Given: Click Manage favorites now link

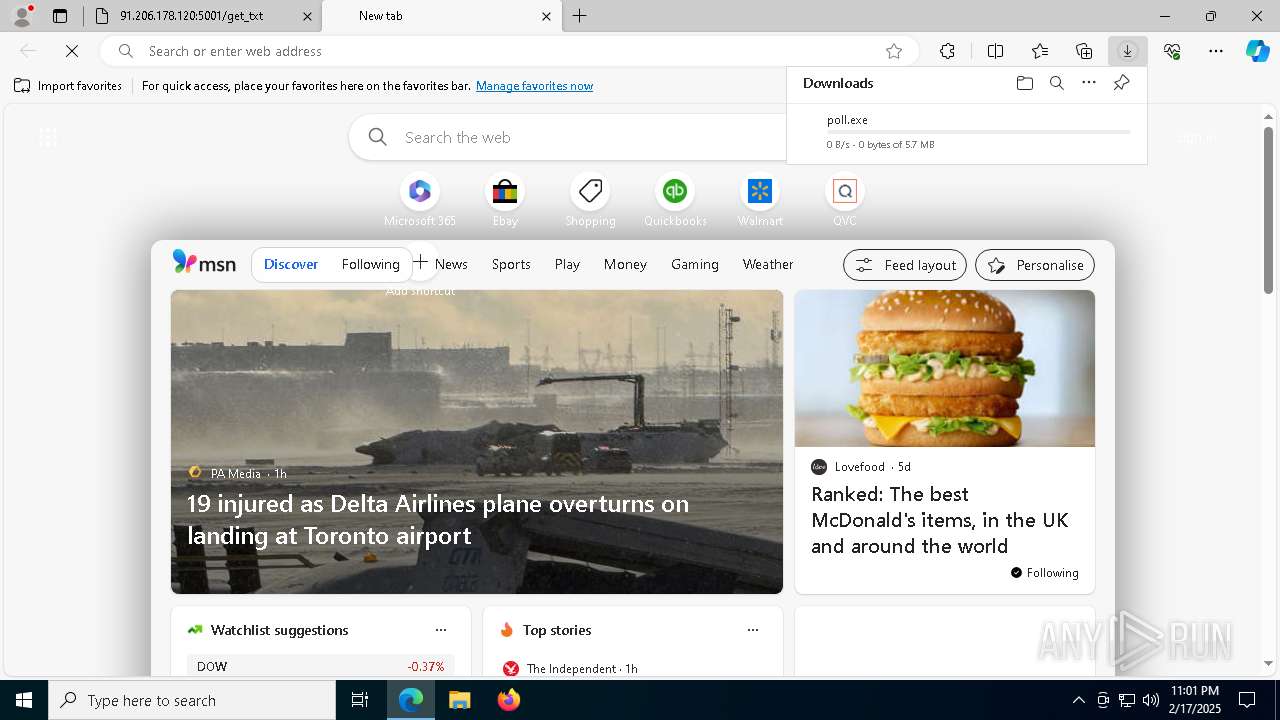Looking at the screenshot, I should pos(534,86).
